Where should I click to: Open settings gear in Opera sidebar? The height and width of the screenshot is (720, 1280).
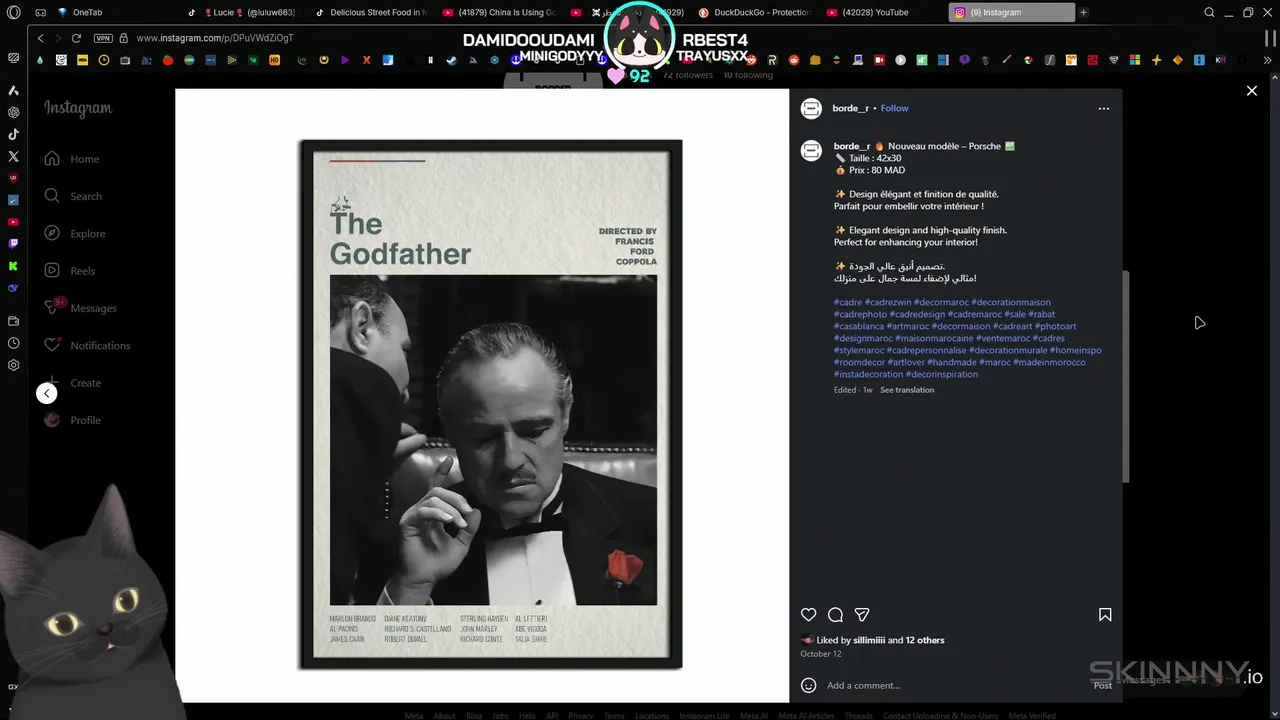pos(13,365)
